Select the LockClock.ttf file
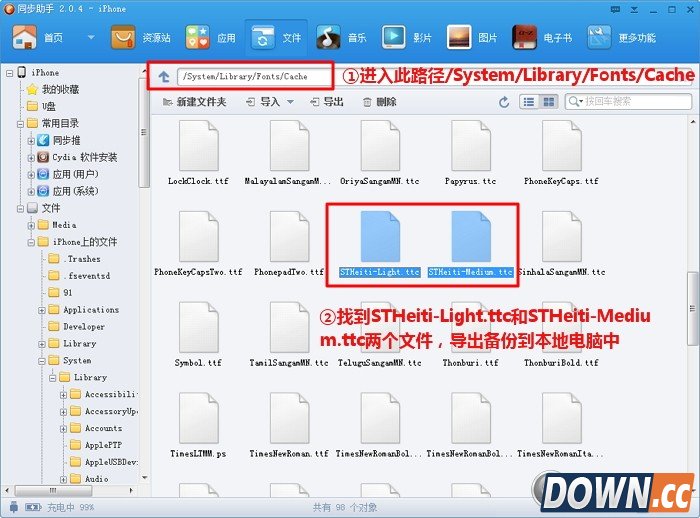This screenshot has width=700, height=518. coord(199,153)
